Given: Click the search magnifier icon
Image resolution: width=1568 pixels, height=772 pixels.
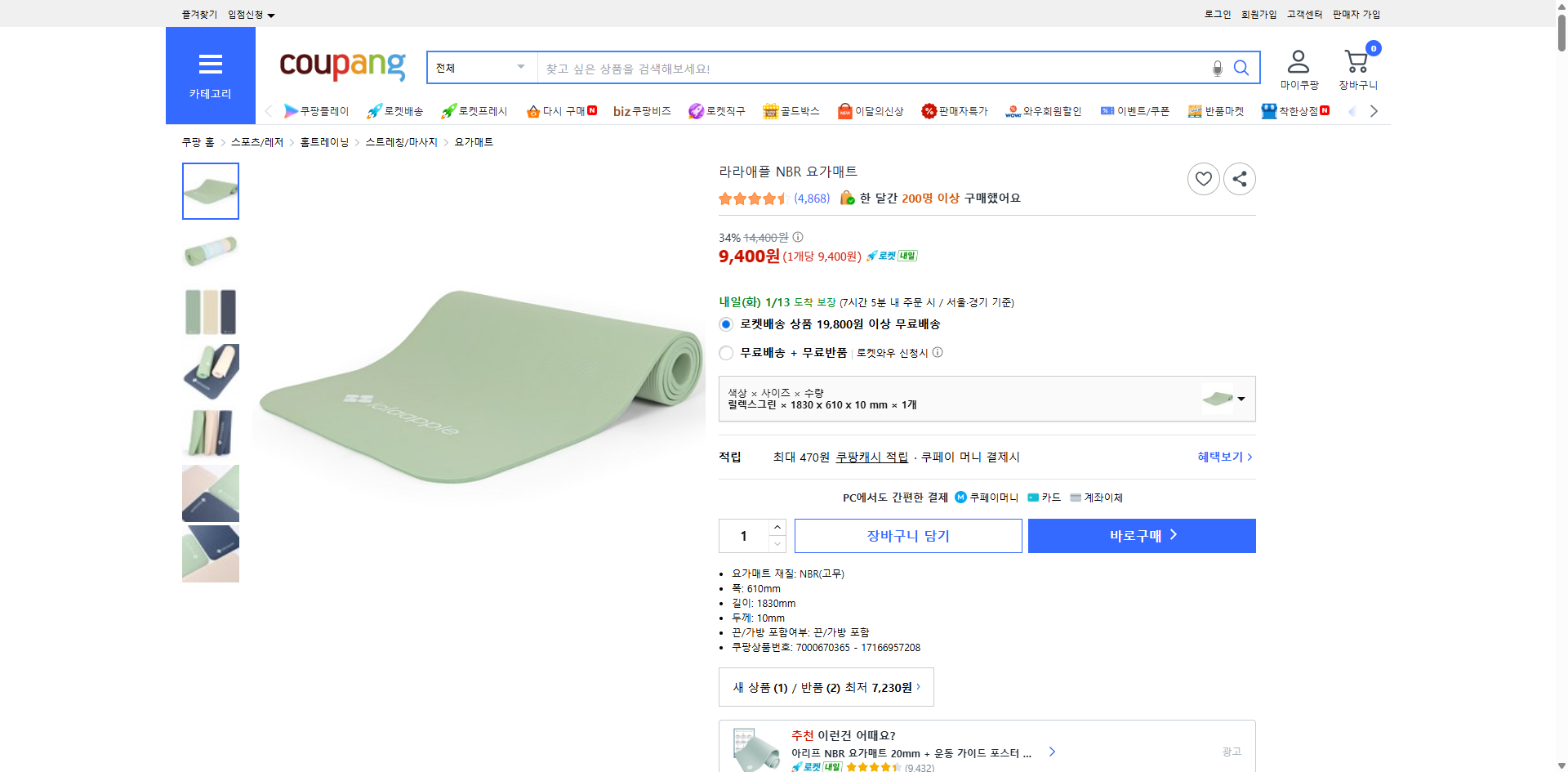Looking at the screenshot, I should (x=1241, y=68).
